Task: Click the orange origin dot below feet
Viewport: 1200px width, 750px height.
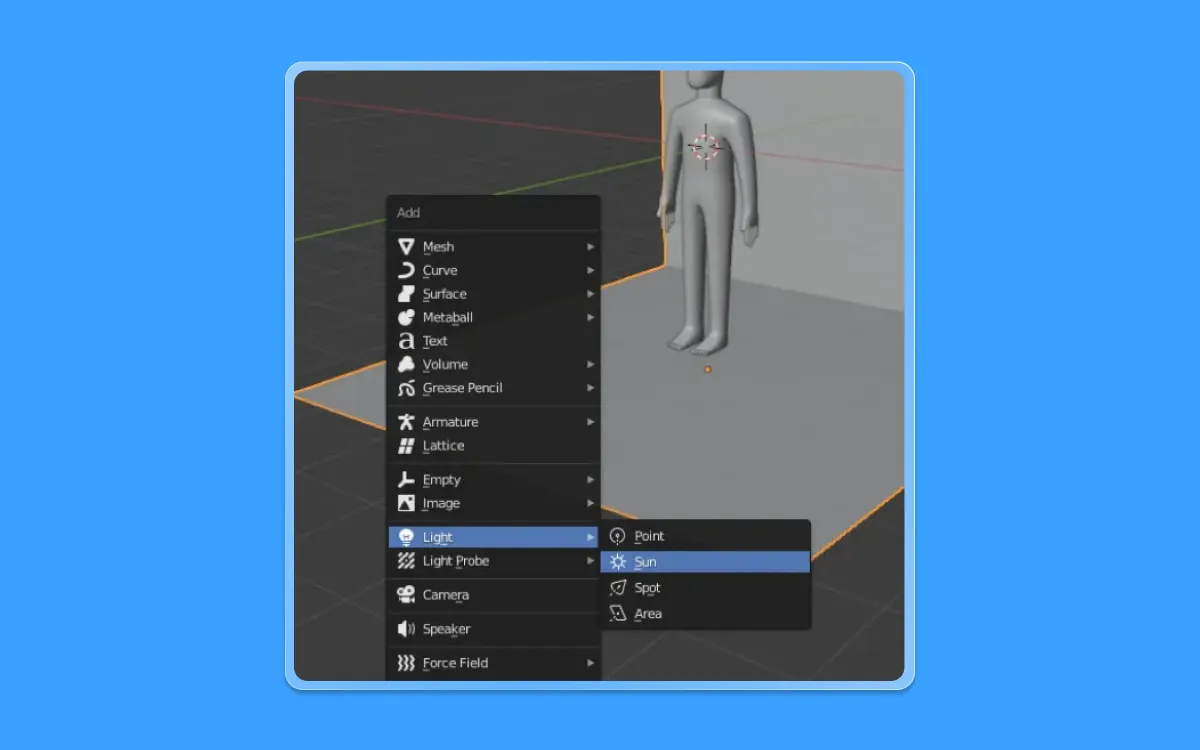Action: point(708,369)
